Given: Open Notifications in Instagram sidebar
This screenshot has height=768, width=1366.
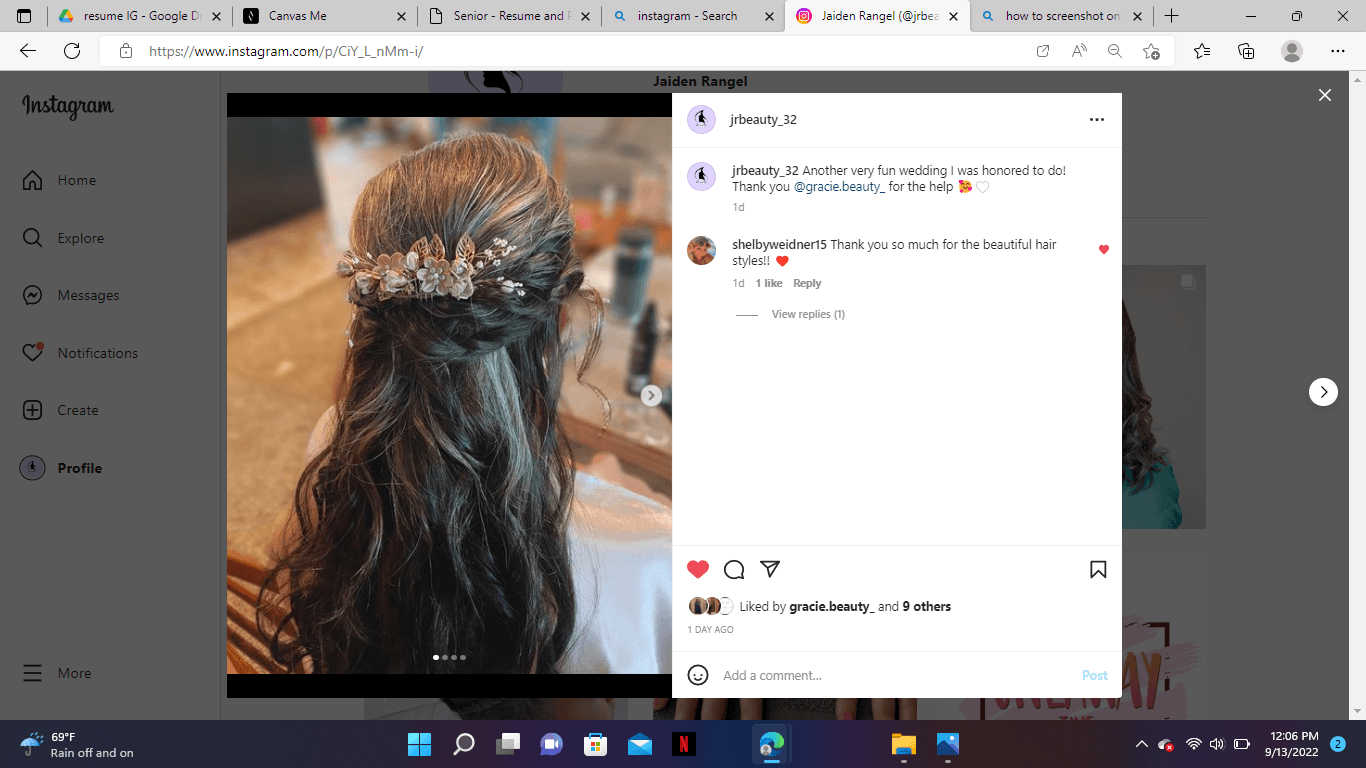Looking at the screenshot, I should 80,353.
